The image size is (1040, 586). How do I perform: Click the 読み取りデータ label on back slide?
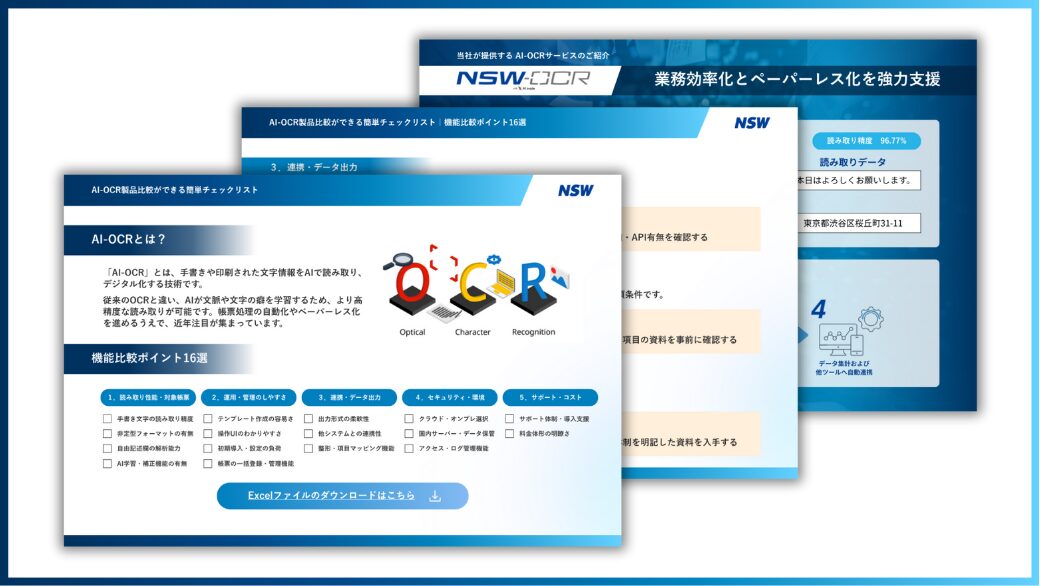[x=852, y=162]
